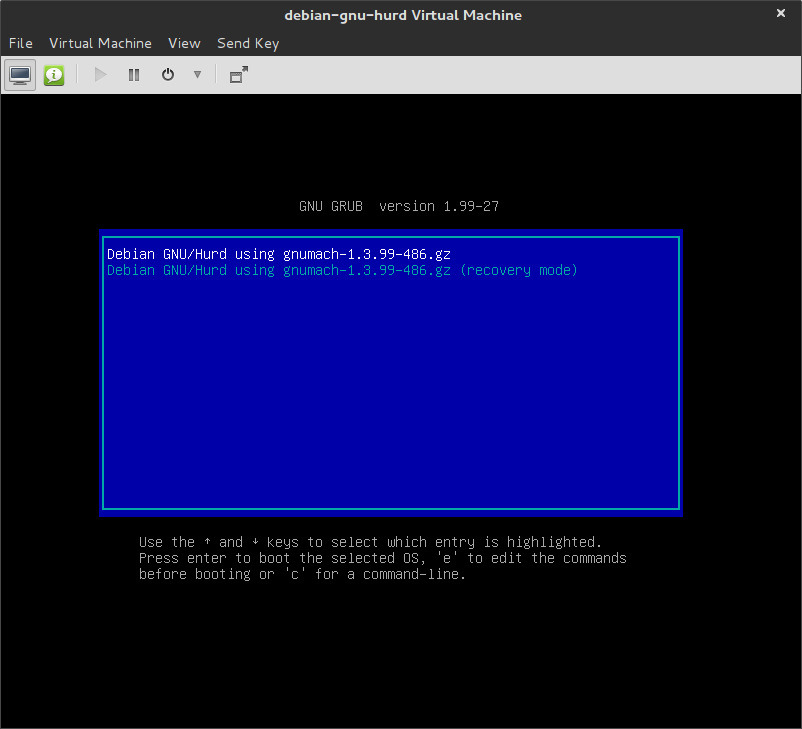
Task: Open the virtual hardware details view
Action: tap(54, 75)
